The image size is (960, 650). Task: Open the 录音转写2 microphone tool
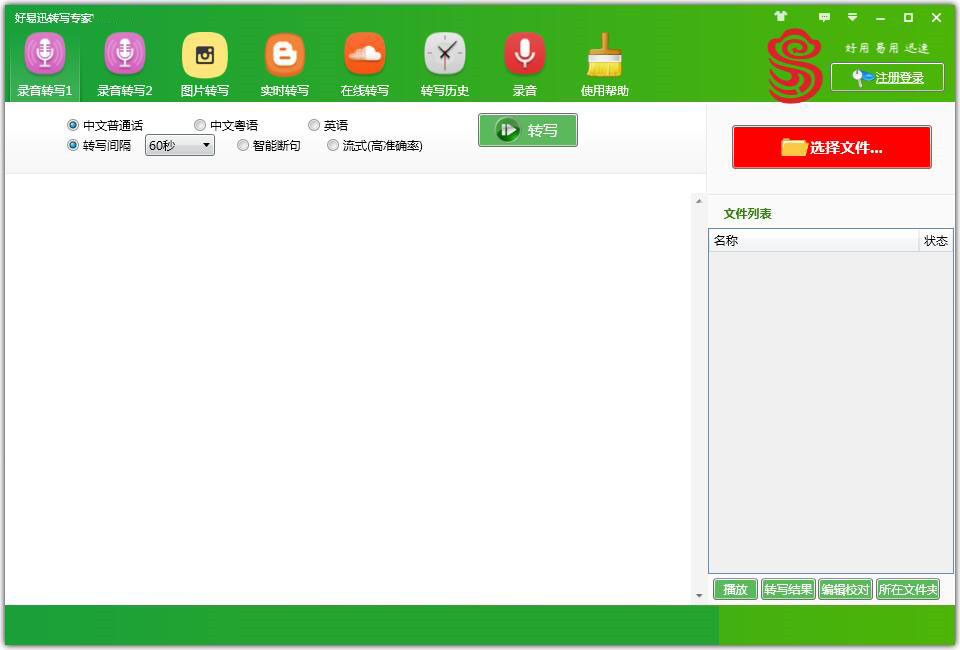click(125, 64)
